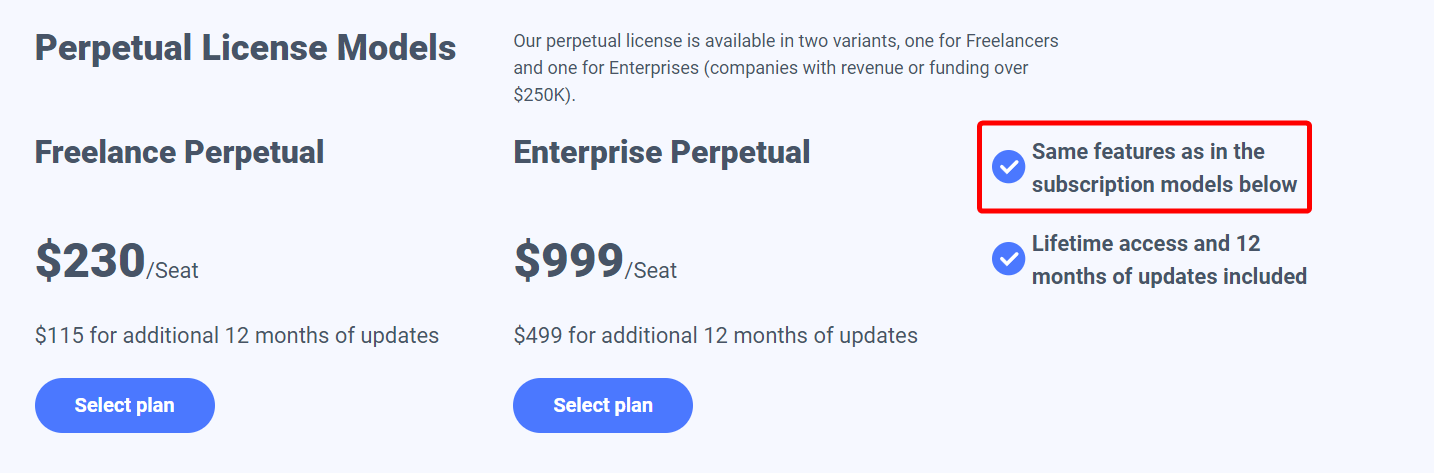Click the $999 price

(569, 261)
